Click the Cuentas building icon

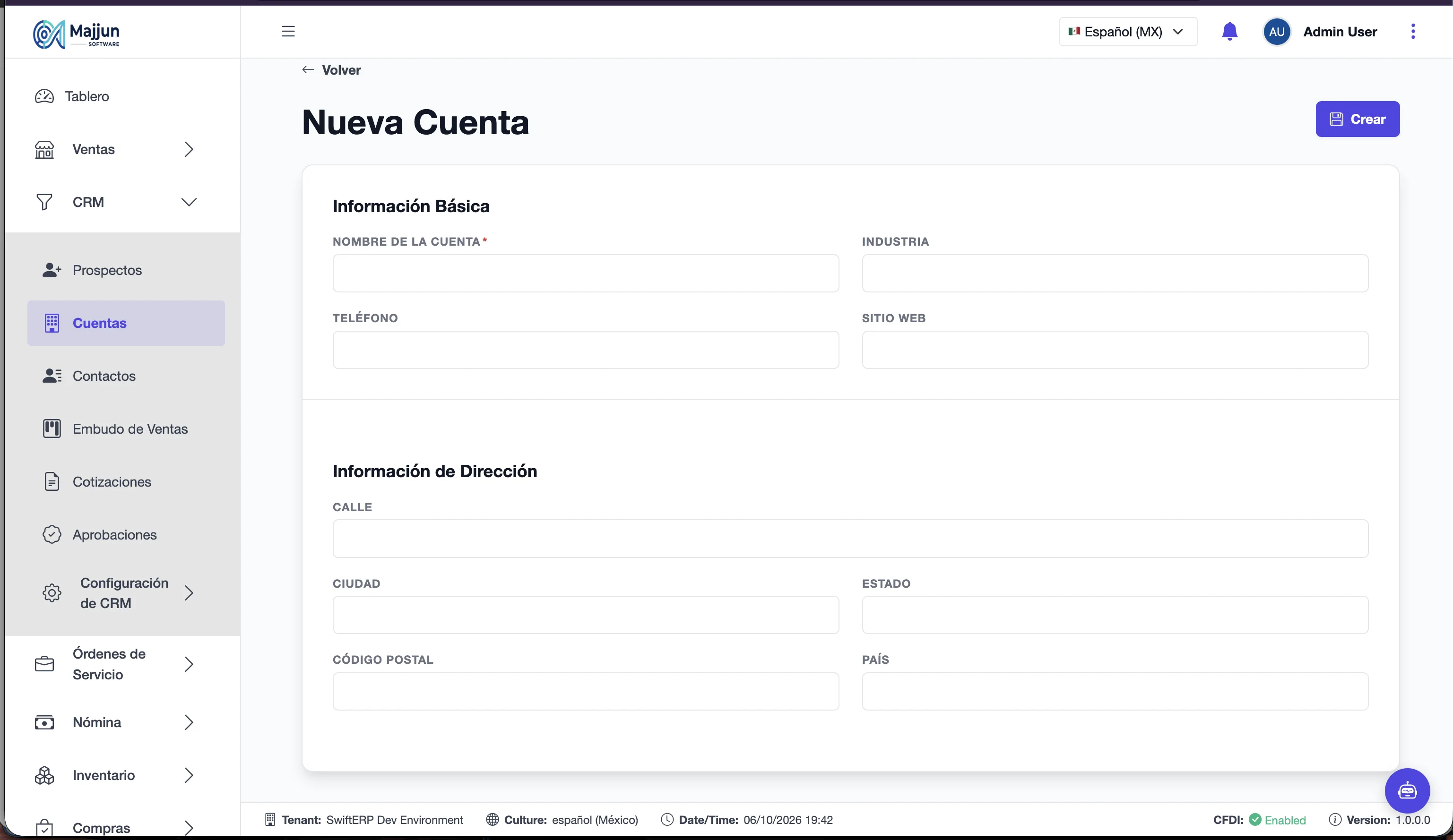pyautogui.click(x=52, y=323)
